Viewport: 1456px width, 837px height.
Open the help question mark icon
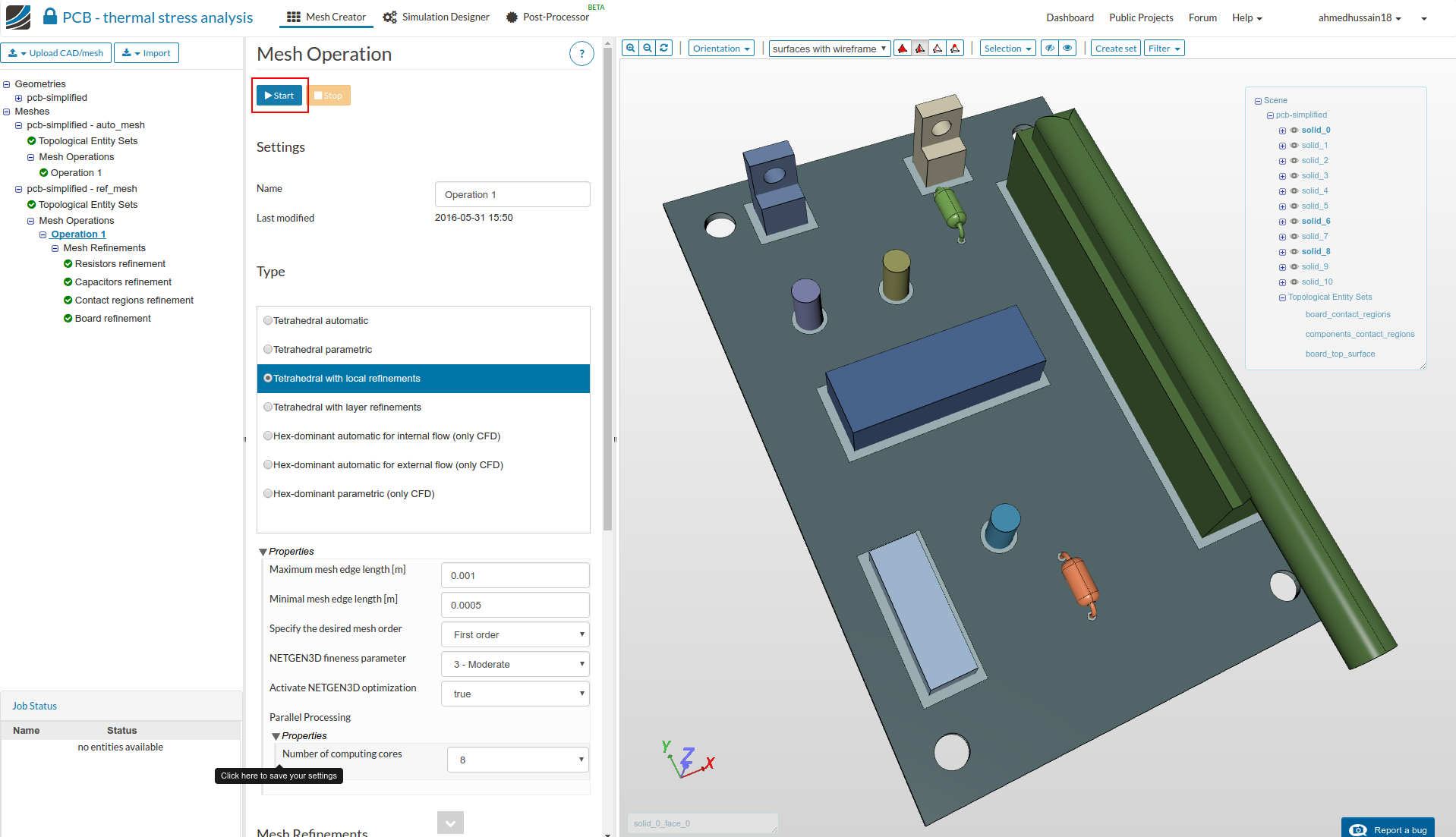click(x=581, y=54)
